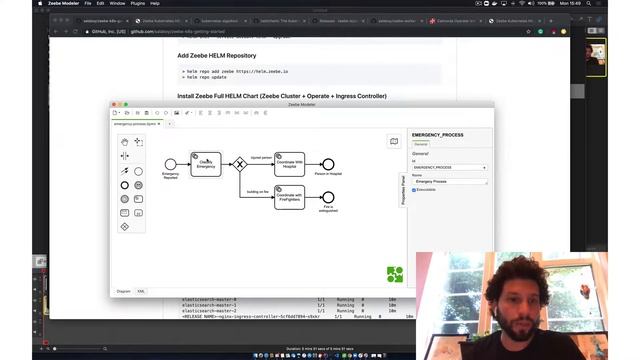Activate the global connect tool
The width and height of the screenshot is (640, 360).
point(124,171)
